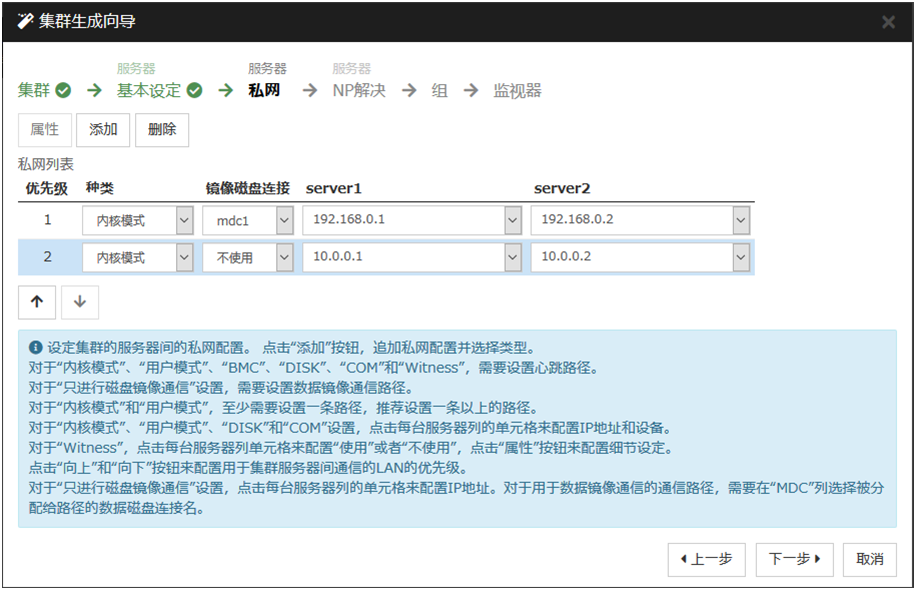Click the up arrow priority button
This screenshot has height=590, width=916.
coord(37,302)
